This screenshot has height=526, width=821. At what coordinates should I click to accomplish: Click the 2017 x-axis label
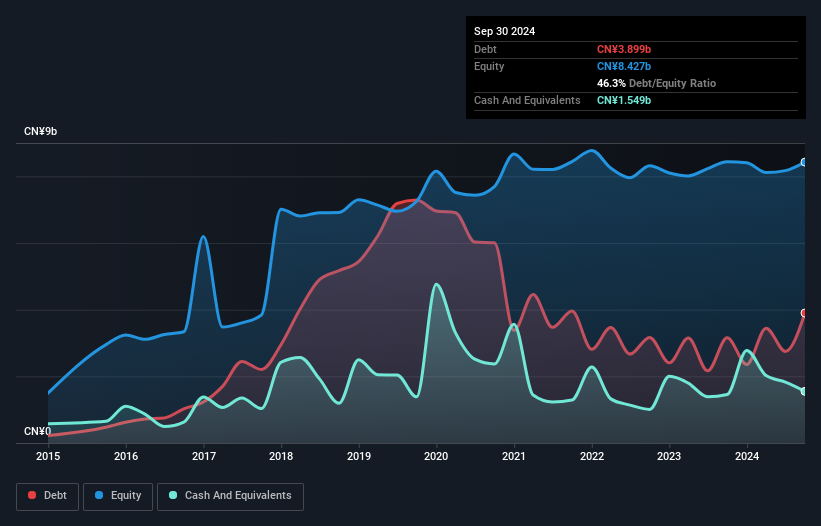(x=204, y=456)
